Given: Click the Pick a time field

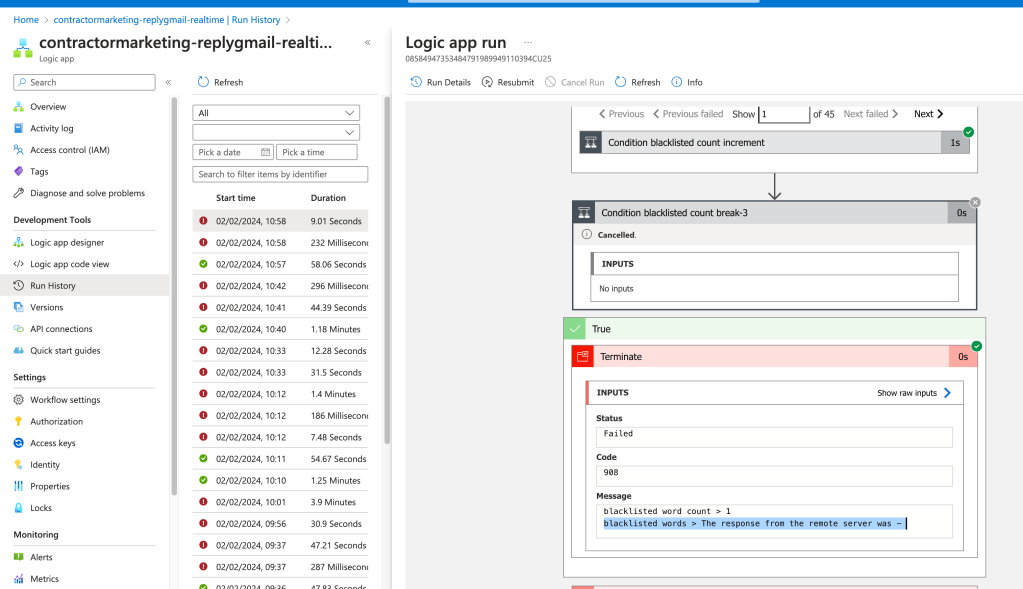Looking at the screenshot, I should [316, 152].
